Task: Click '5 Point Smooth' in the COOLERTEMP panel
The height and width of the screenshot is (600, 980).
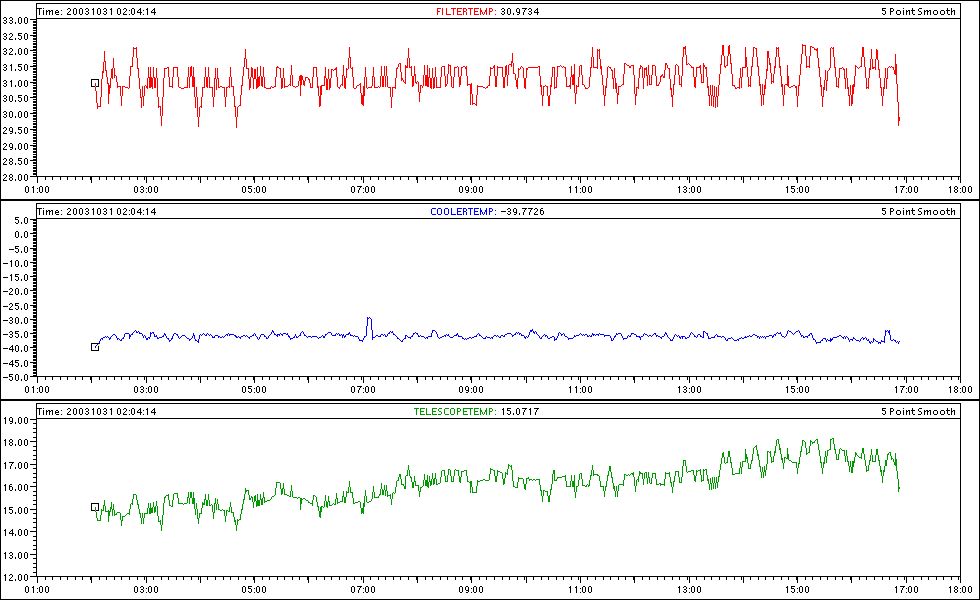Action: pyautogui.click(x=918, y=211)
